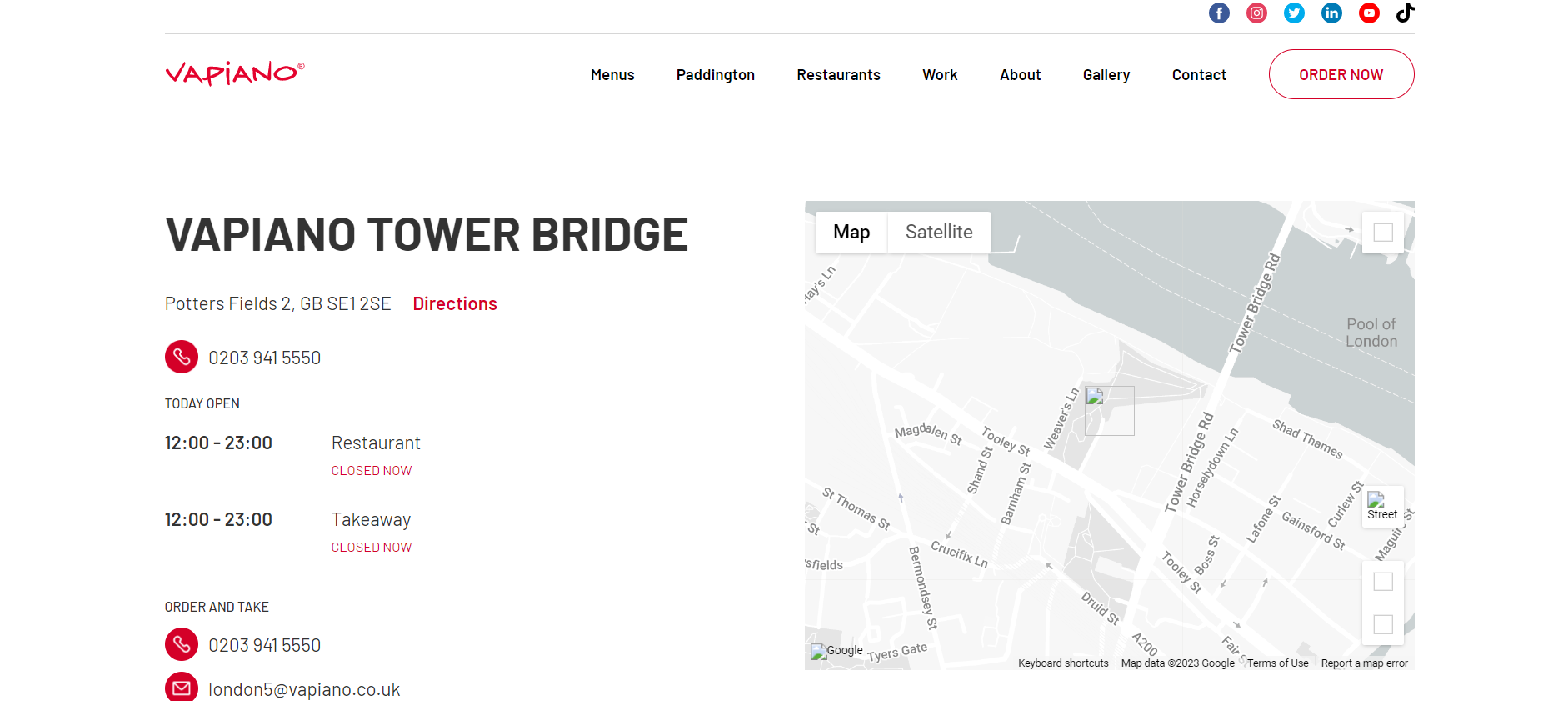Click the Takeaway hours 12:00 - 23:00
The width and height of the screenshot is (1568, 701).
[x=218, y=519]
